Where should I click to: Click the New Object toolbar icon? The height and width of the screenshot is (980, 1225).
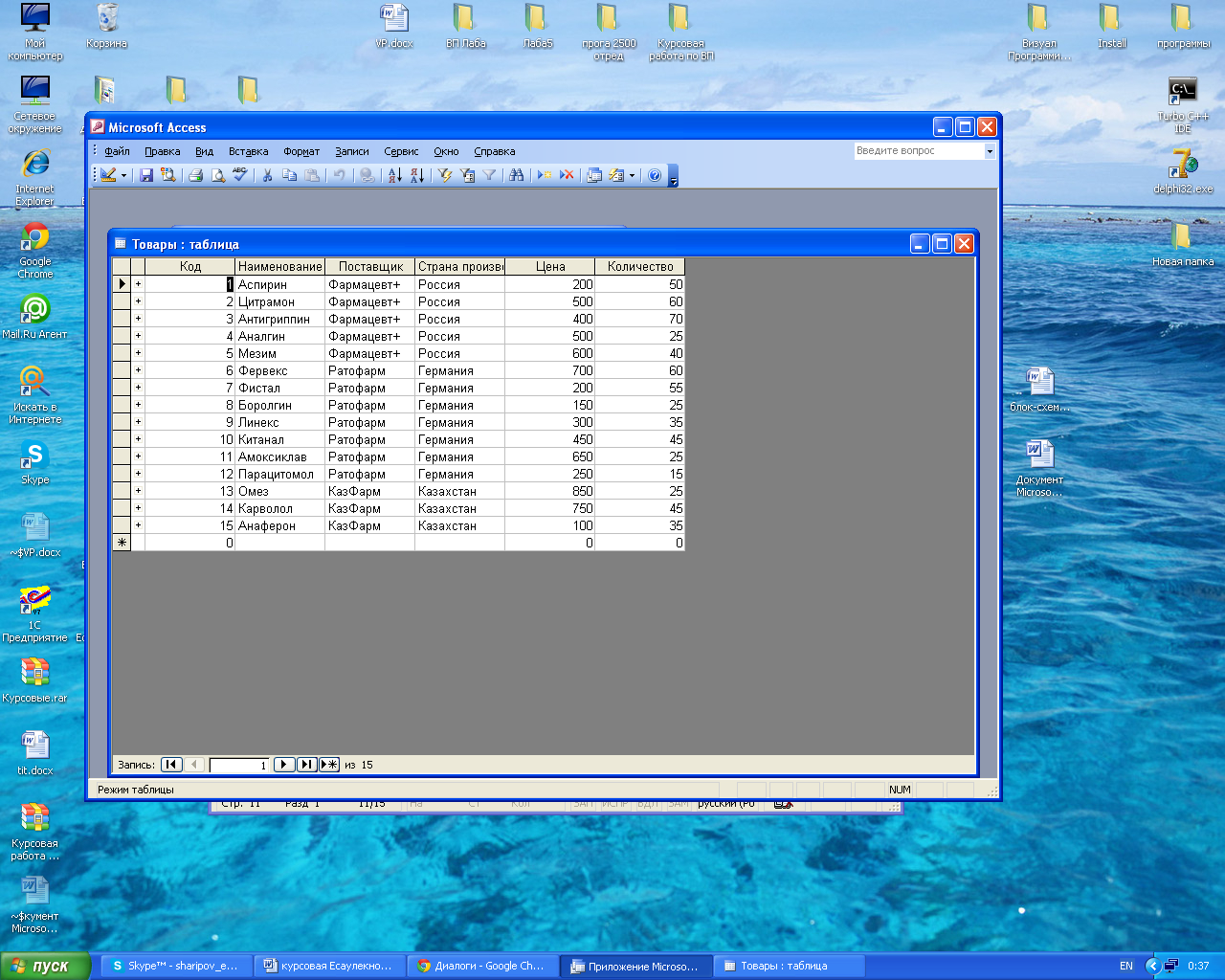[616, 175]
